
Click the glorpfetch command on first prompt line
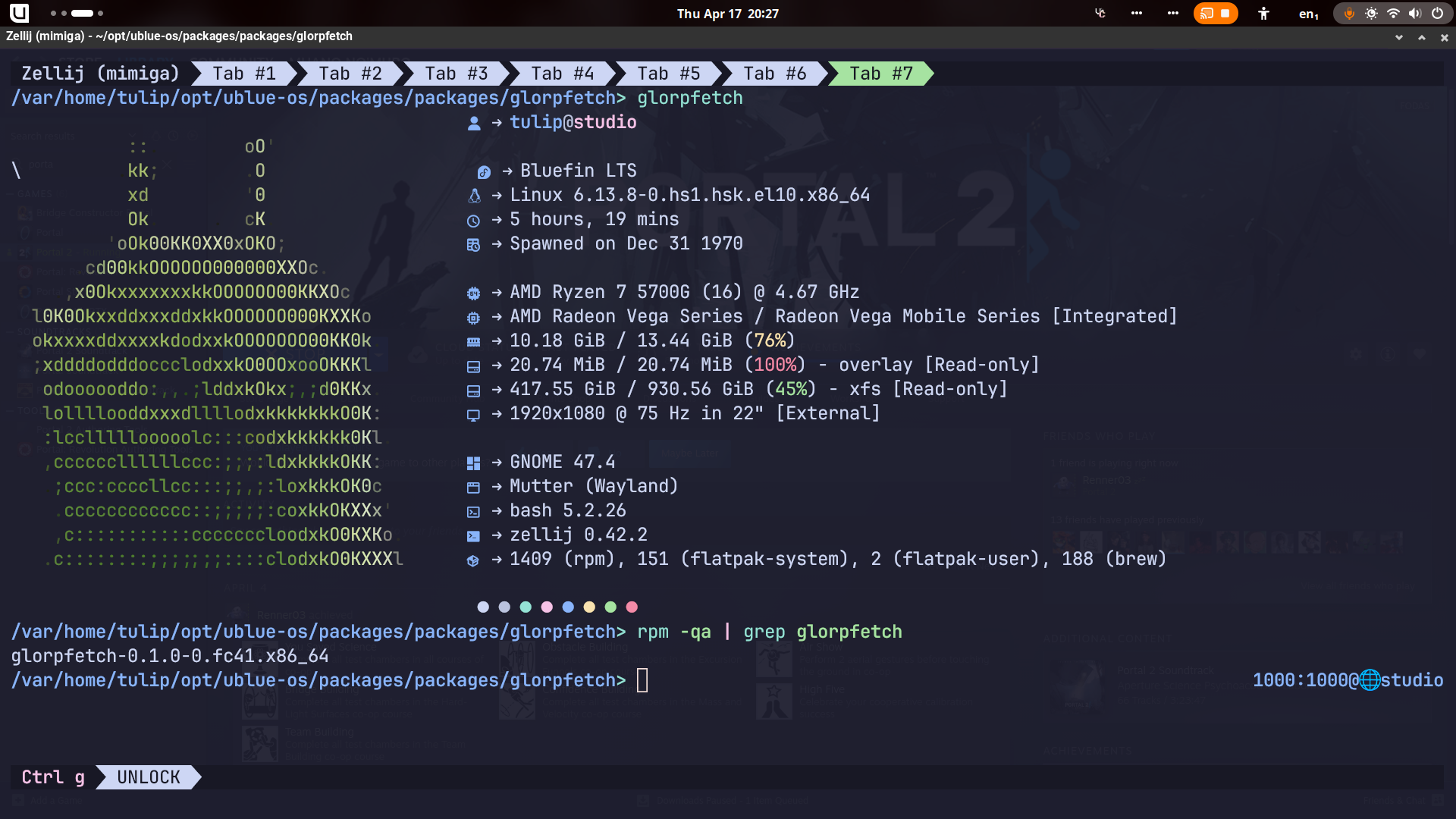pyautogui.click(x=690, y=98)
